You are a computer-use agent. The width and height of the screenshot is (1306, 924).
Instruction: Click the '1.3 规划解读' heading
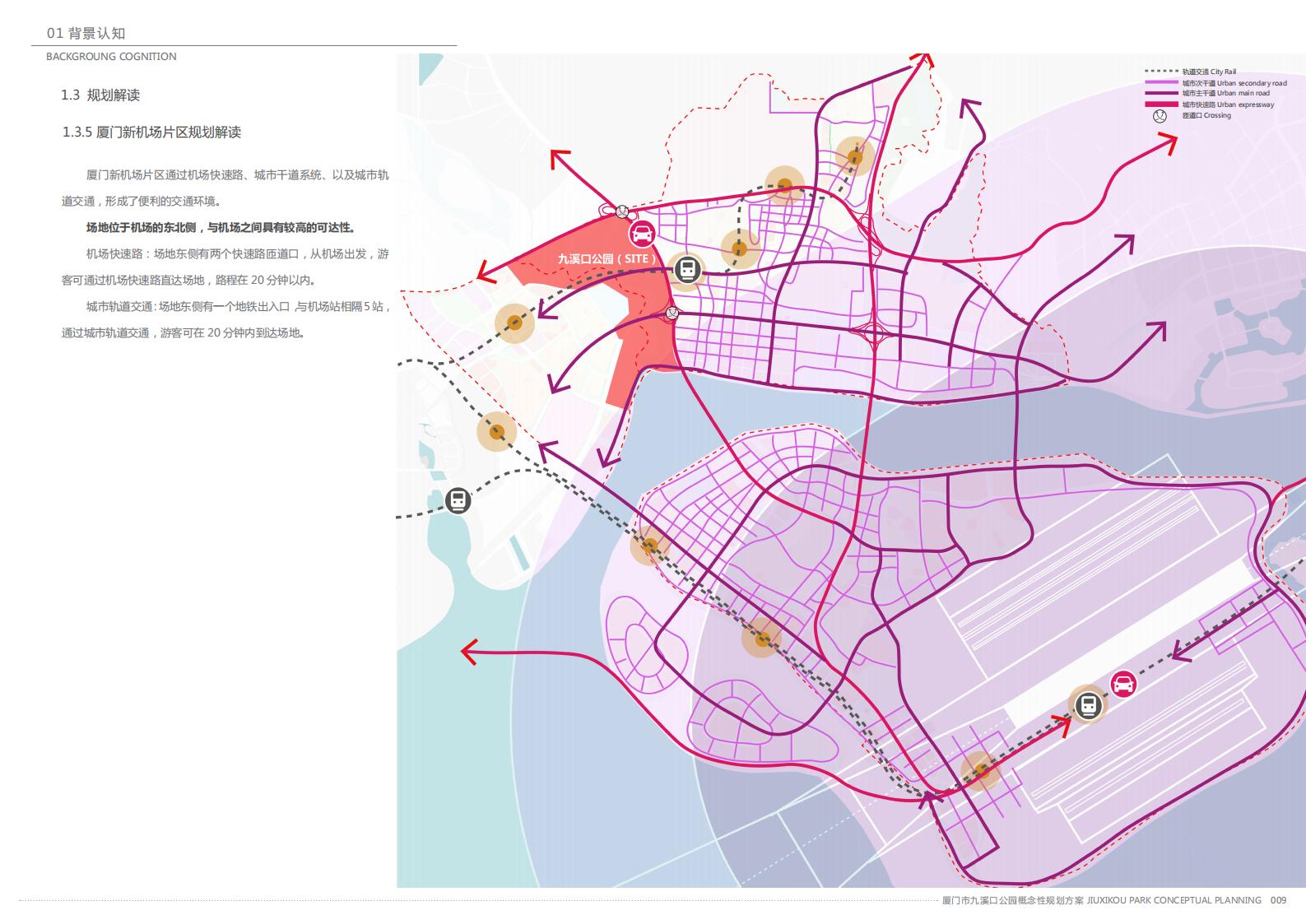coord(100,95)
